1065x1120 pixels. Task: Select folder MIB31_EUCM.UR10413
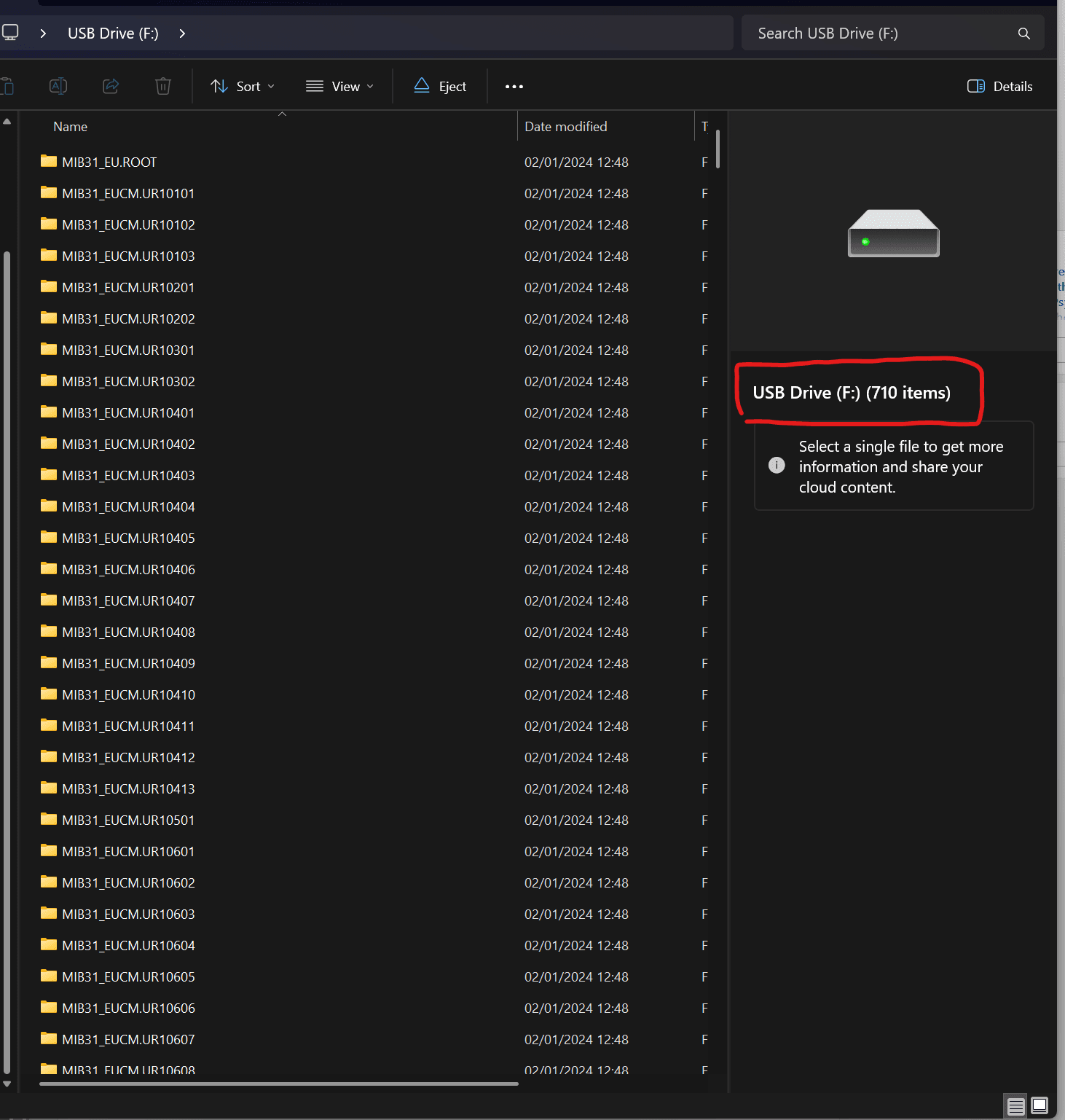click(x=128, y=788)
